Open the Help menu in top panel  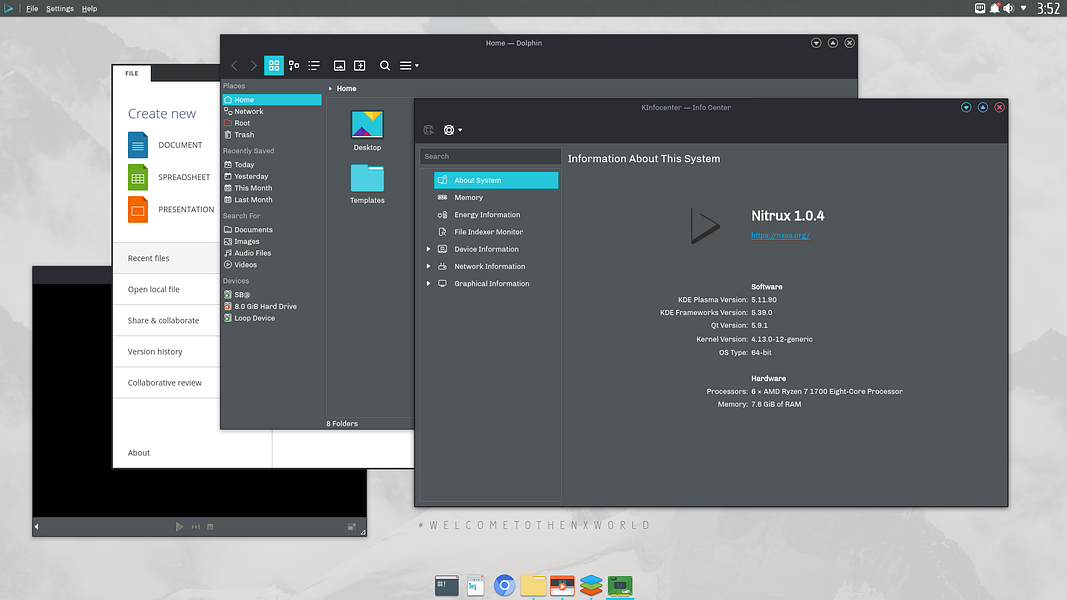click(x=89, y=9)
